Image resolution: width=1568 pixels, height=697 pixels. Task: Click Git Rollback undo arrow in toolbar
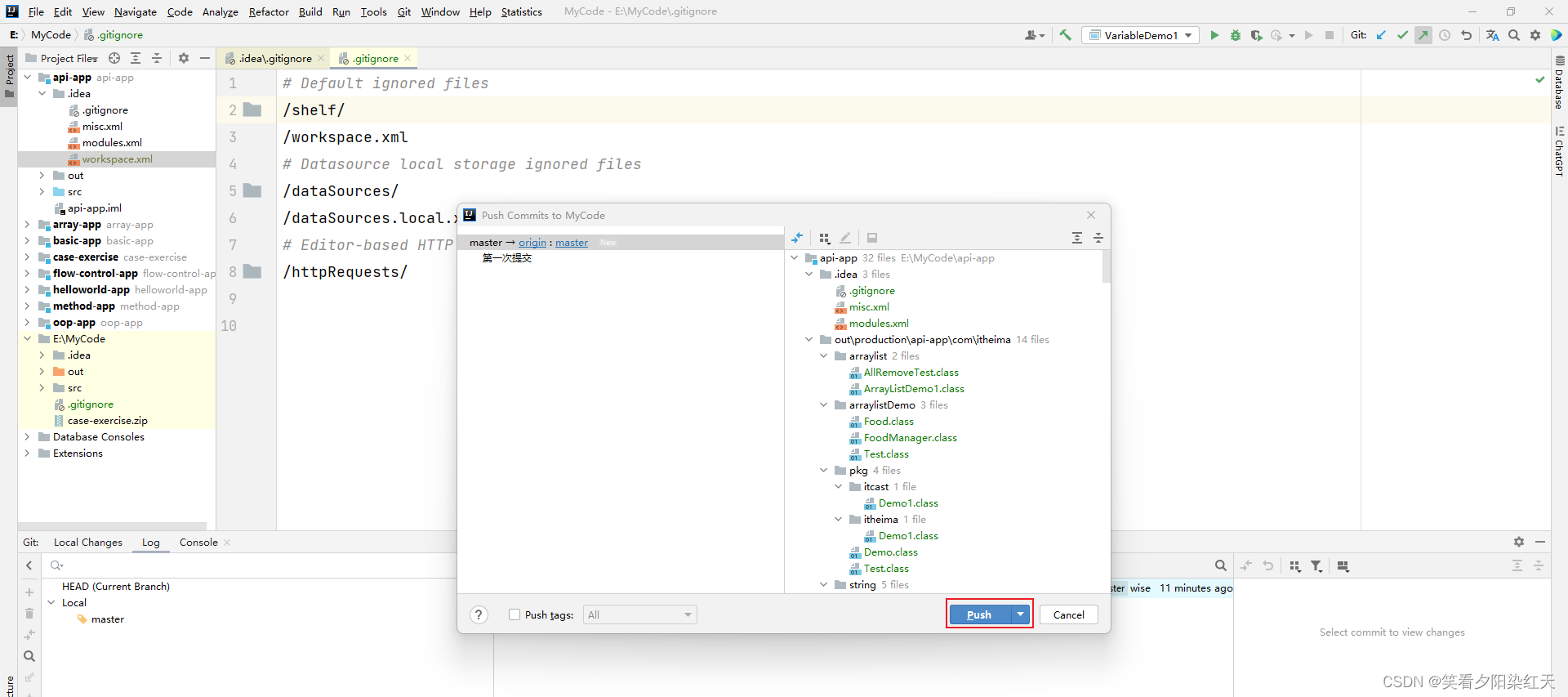[x=1466, y=35]
